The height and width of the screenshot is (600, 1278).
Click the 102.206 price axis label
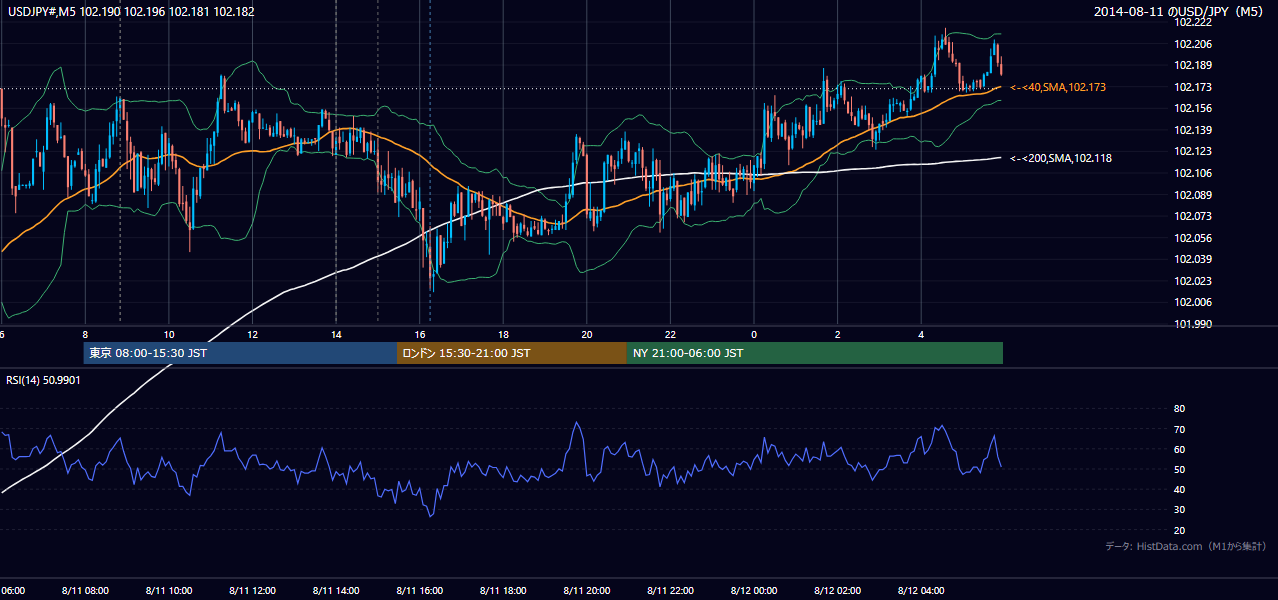coord(1195,44)
